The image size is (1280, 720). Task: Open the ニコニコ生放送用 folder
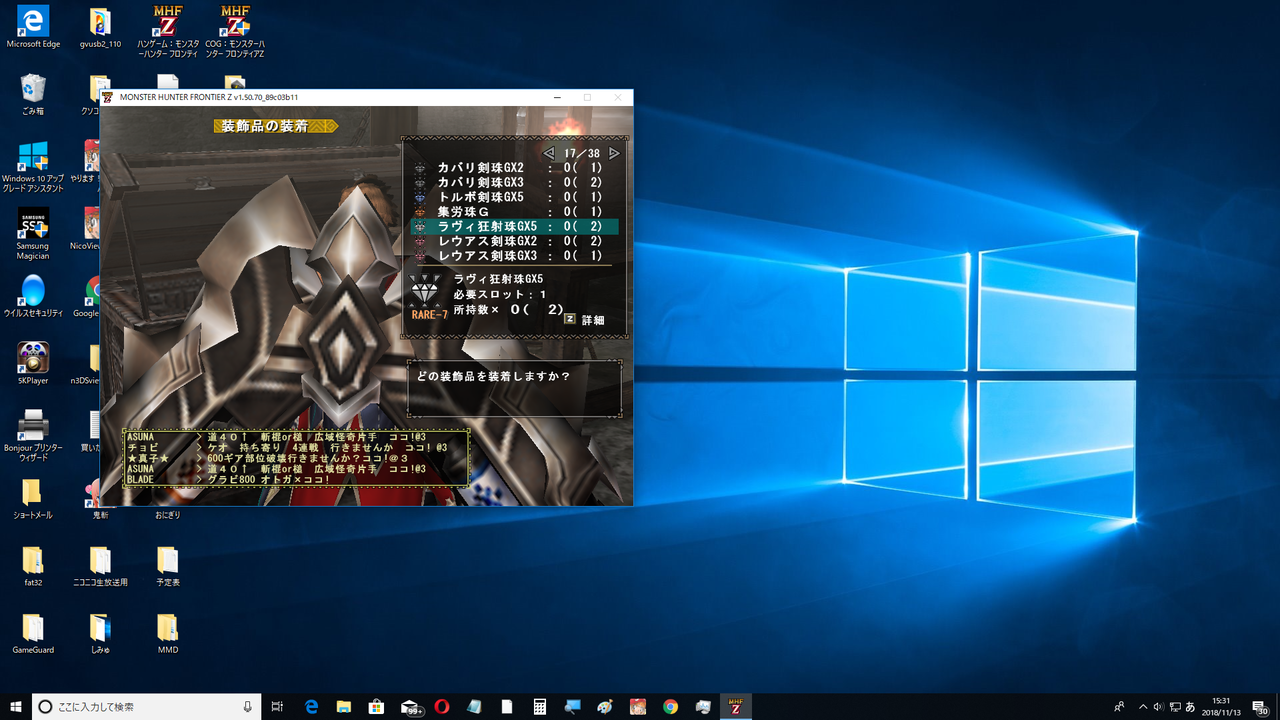pos(100,566)
